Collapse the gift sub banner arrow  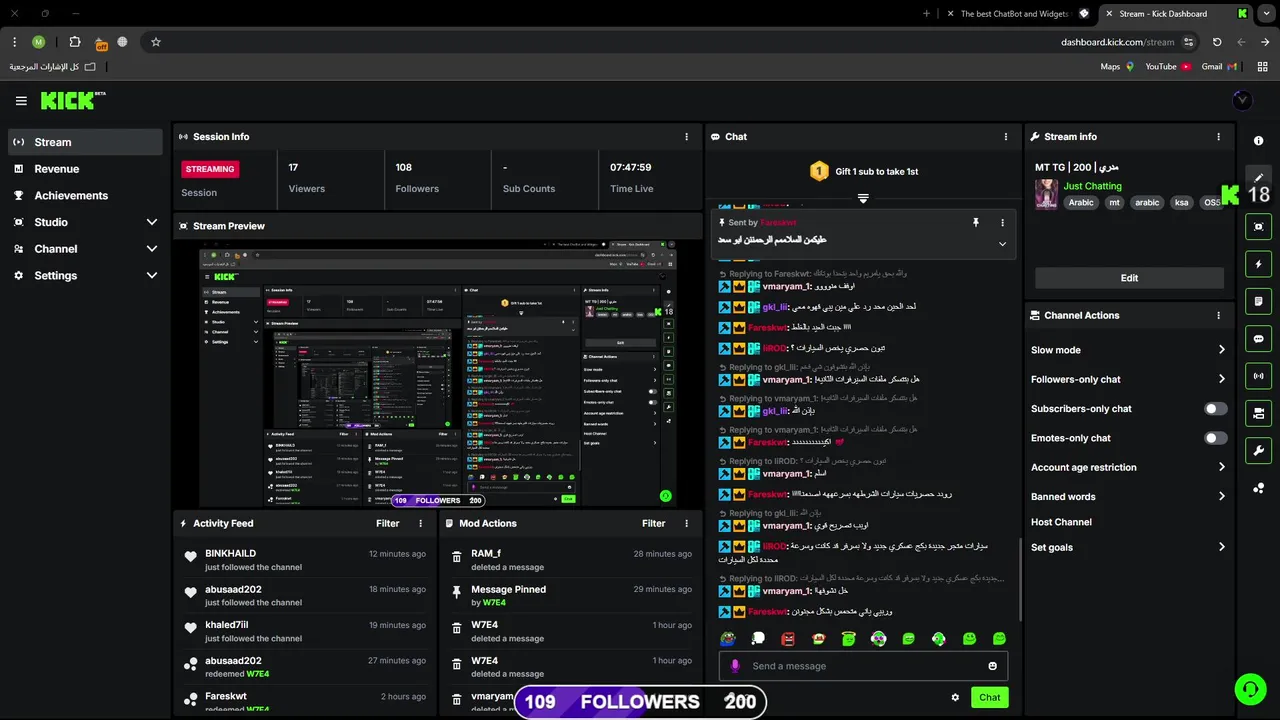(x=863, y=199)
